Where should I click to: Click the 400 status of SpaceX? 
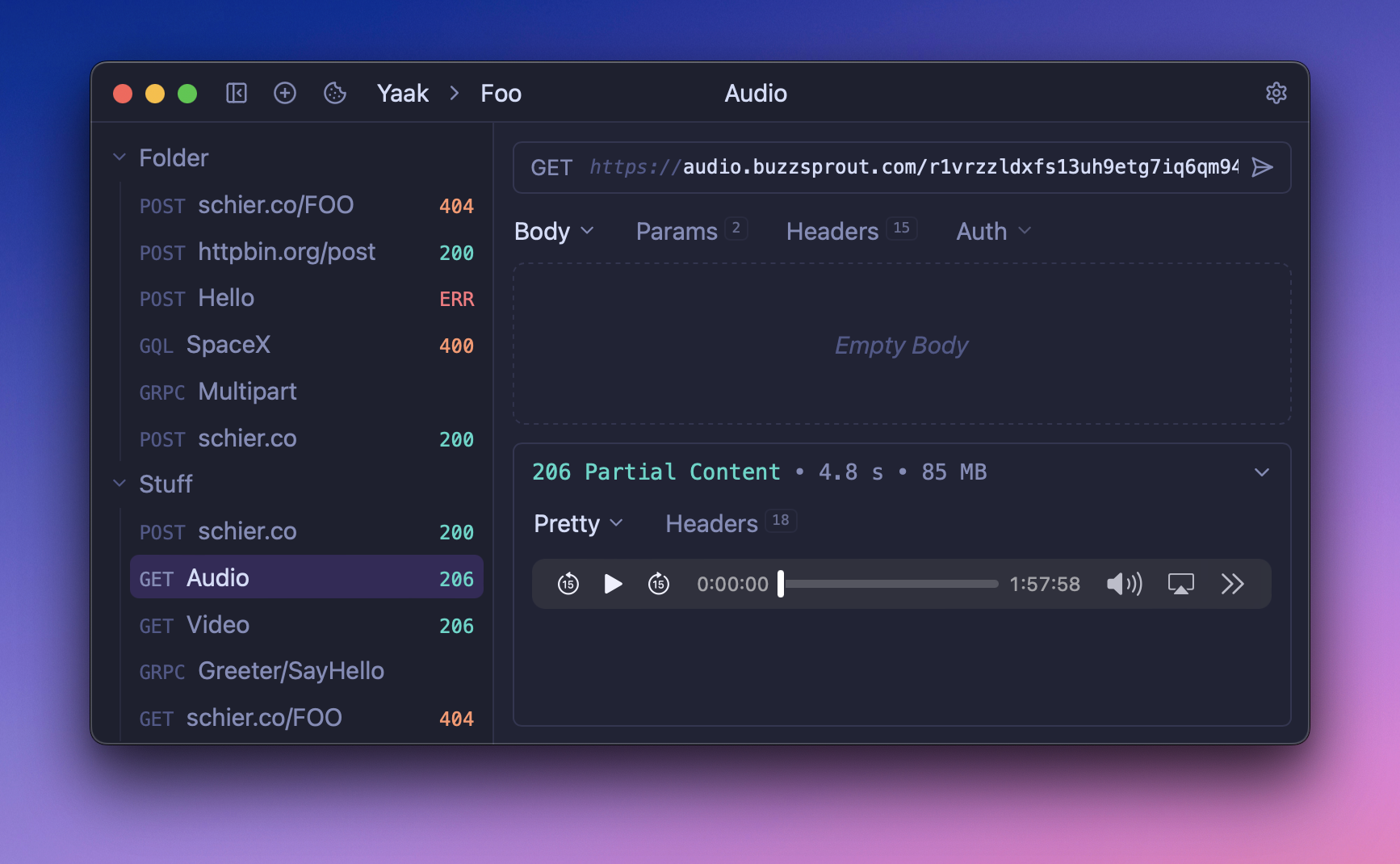tap(457, 346)
